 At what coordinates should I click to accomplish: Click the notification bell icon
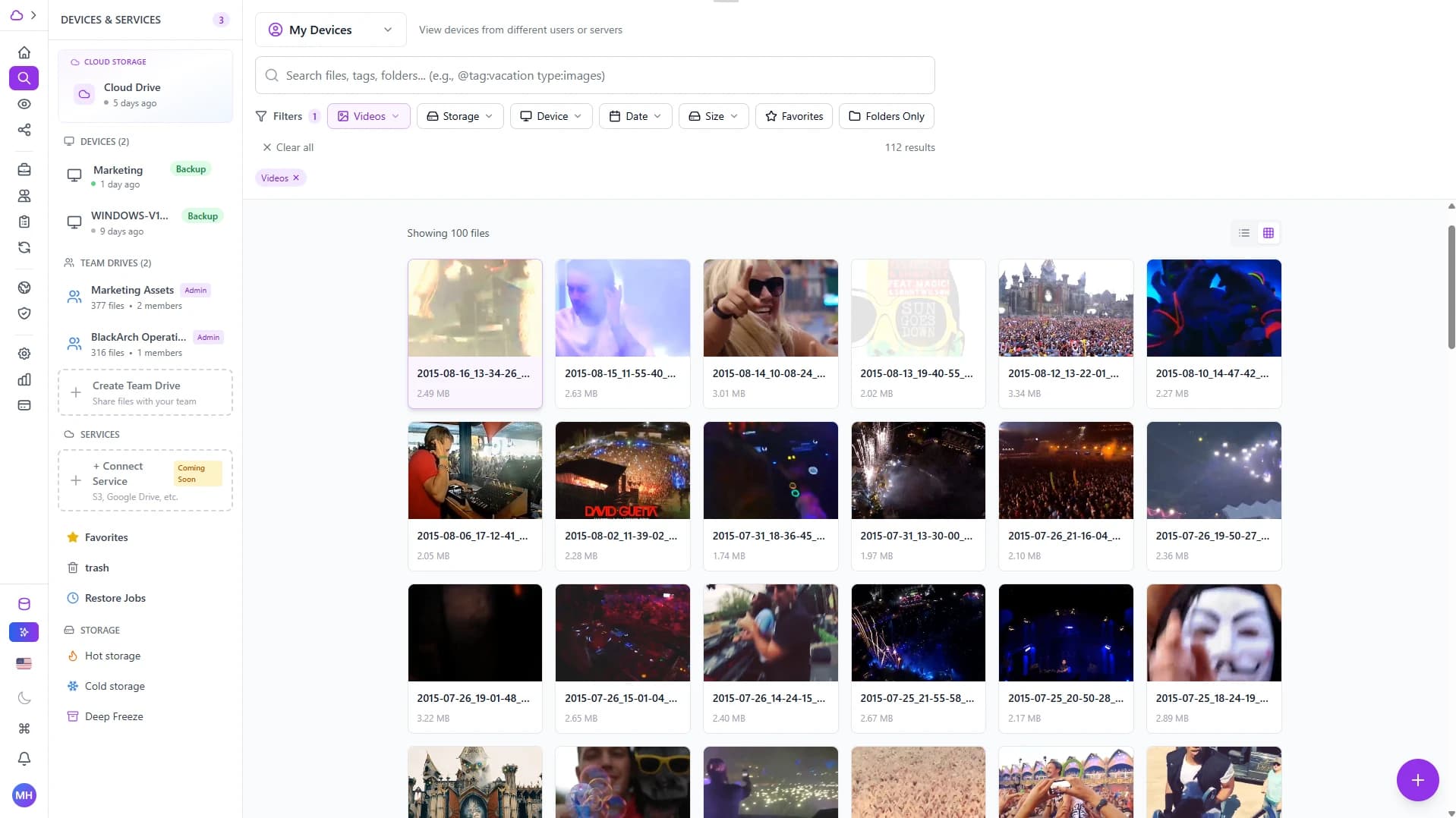pyautogui.click(x=24, y=759)
